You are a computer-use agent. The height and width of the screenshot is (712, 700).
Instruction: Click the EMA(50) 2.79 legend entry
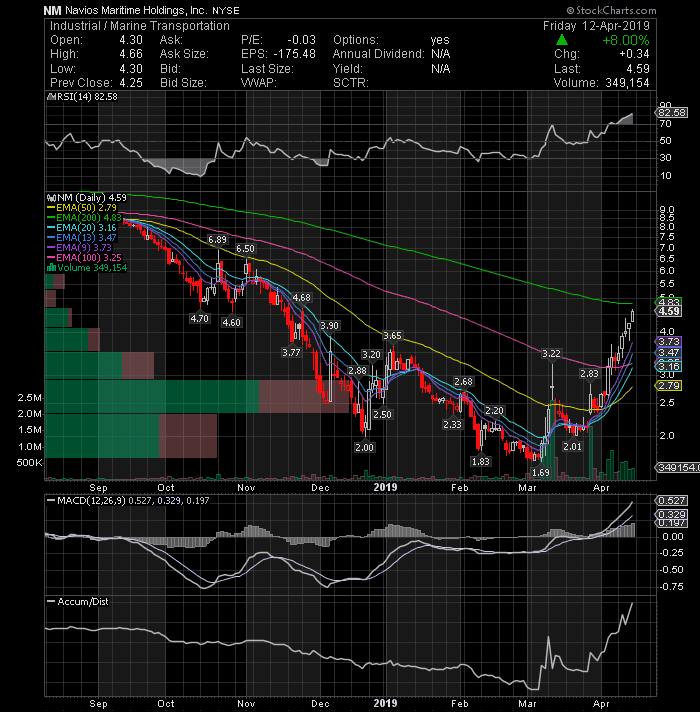(82, 208)
